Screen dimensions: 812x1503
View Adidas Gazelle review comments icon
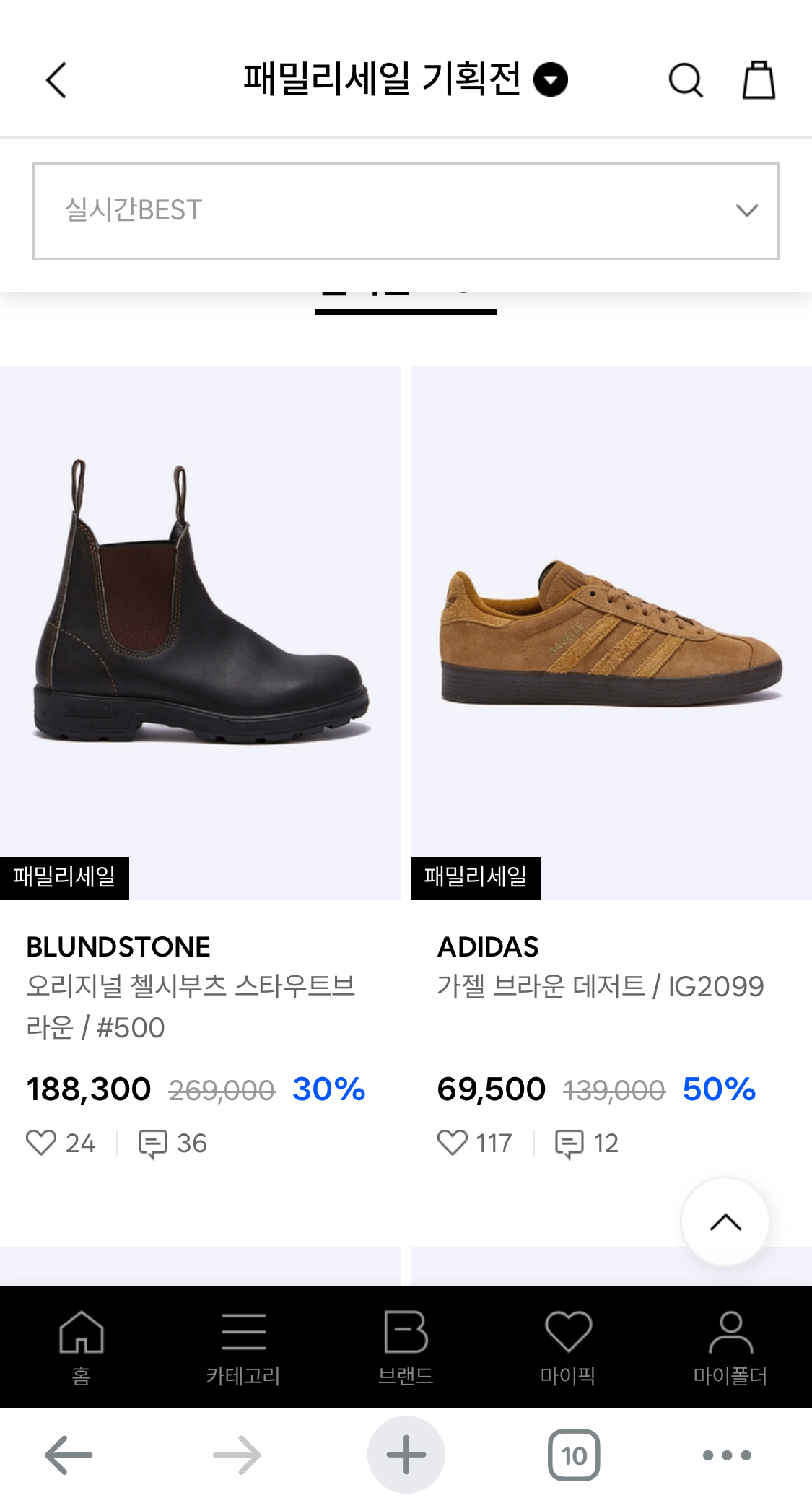pyautogui.click(x=569, y=1143)
